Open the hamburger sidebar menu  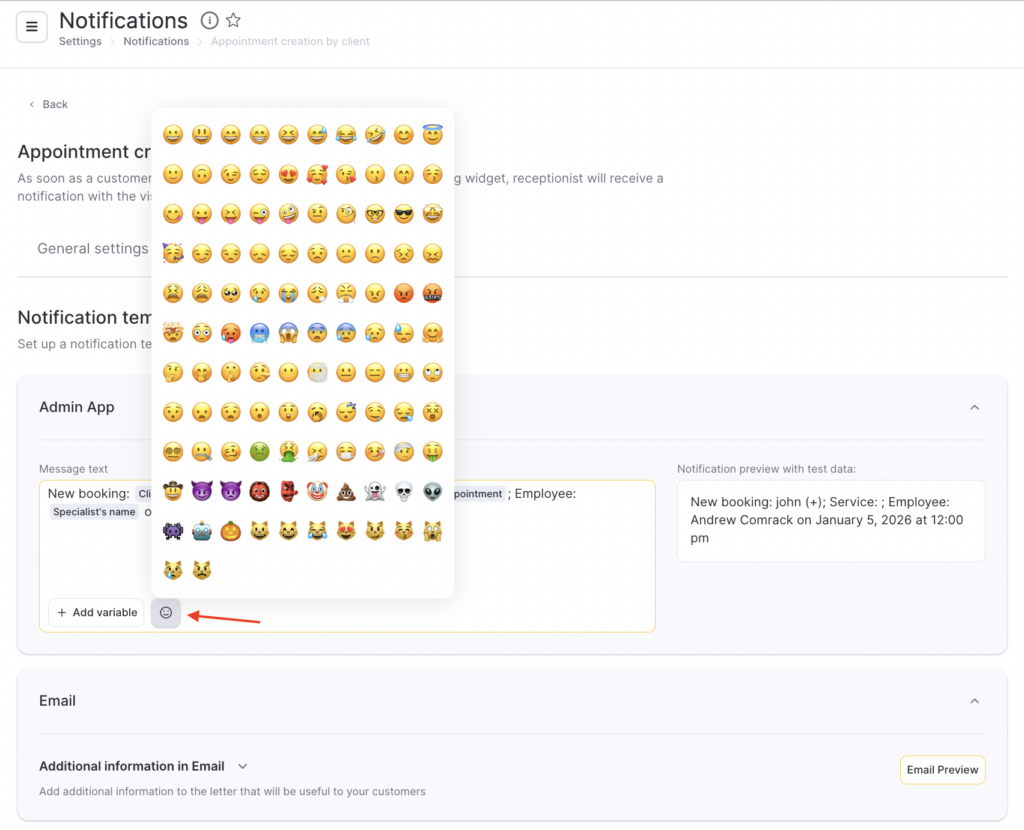click(x=31, y=27)
